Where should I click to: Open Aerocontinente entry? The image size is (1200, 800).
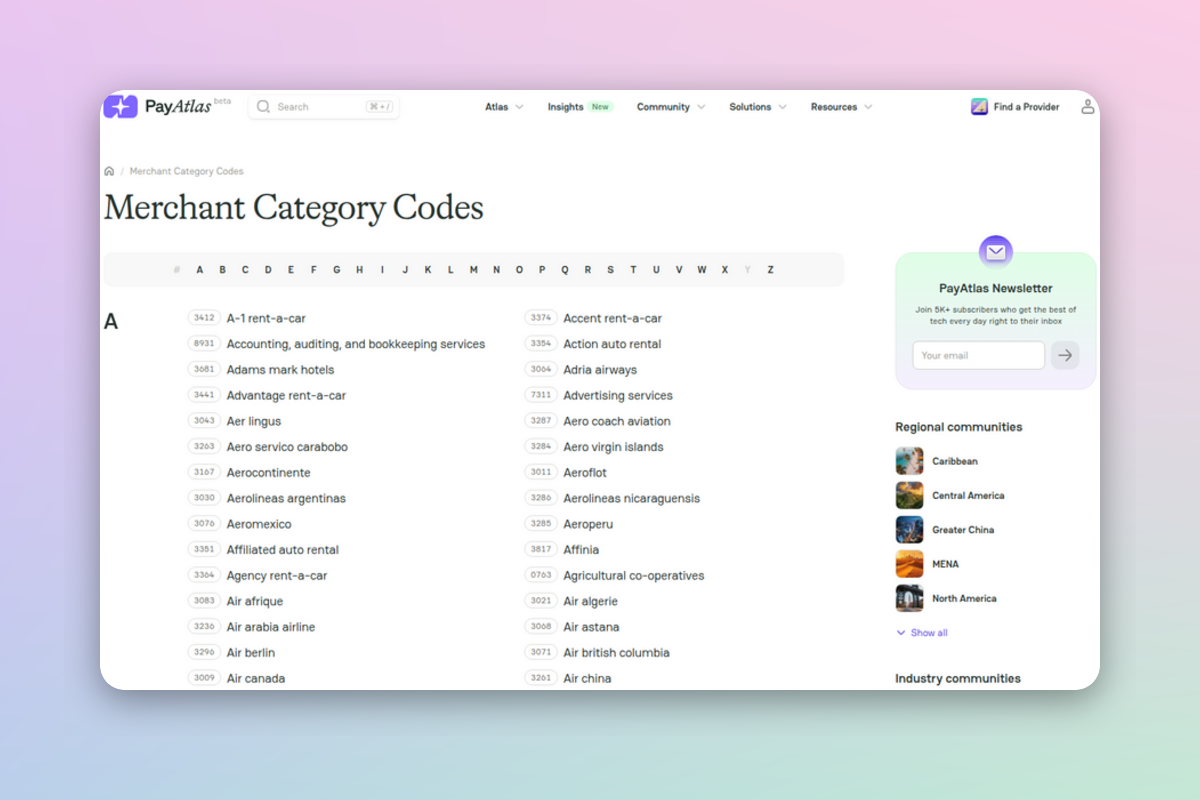269,473
